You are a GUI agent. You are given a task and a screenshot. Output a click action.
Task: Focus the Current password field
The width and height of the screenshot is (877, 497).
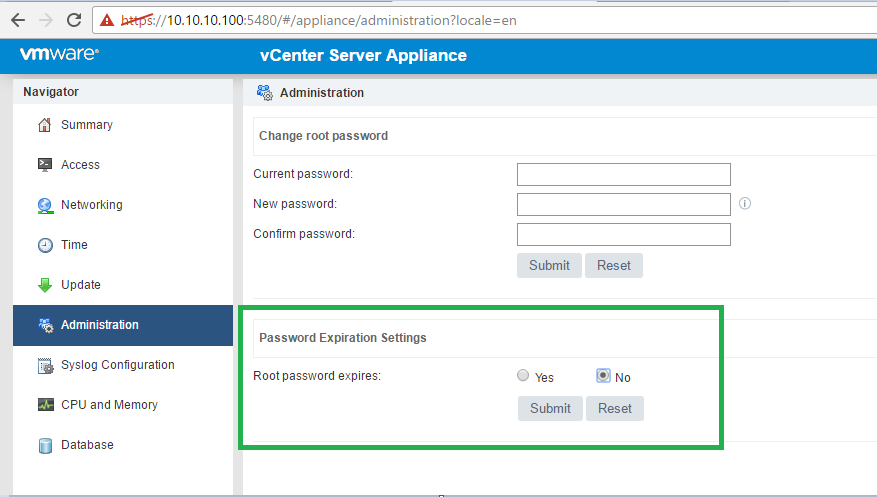click(624, 174)
